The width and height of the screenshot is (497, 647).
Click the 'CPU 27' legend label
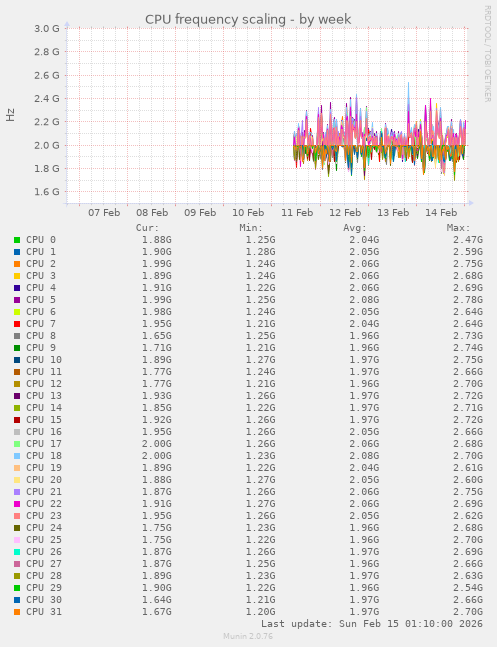(44, 564)
